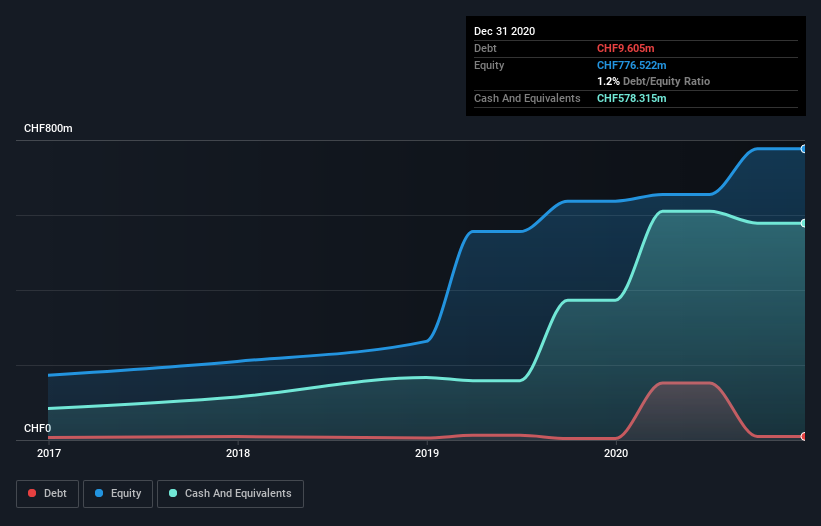Viewport: 821px width, 526px height.
Task: Click the red Debt endpoint marker
Action: point(804,436)
